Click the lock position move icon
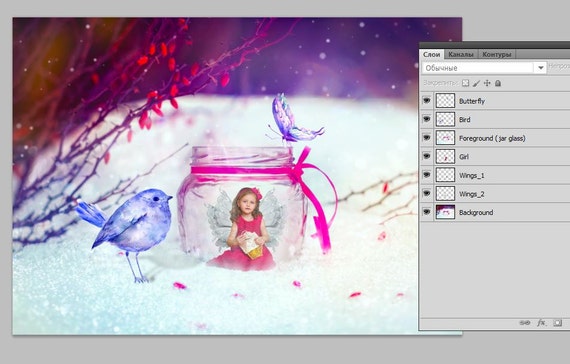 [487, 83]
